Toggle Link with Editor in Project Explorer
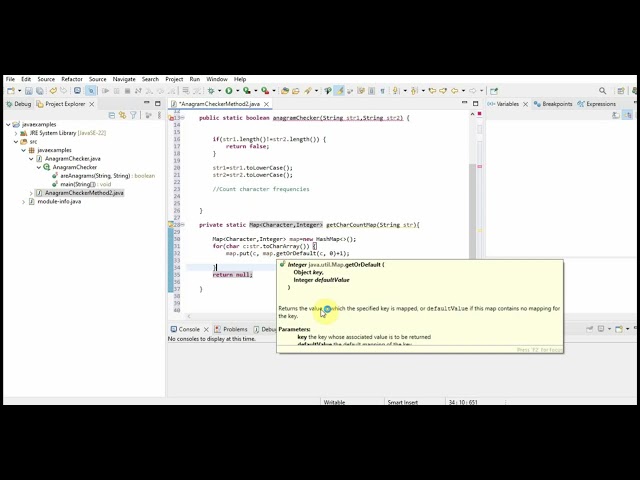 [x=122, y=116]
